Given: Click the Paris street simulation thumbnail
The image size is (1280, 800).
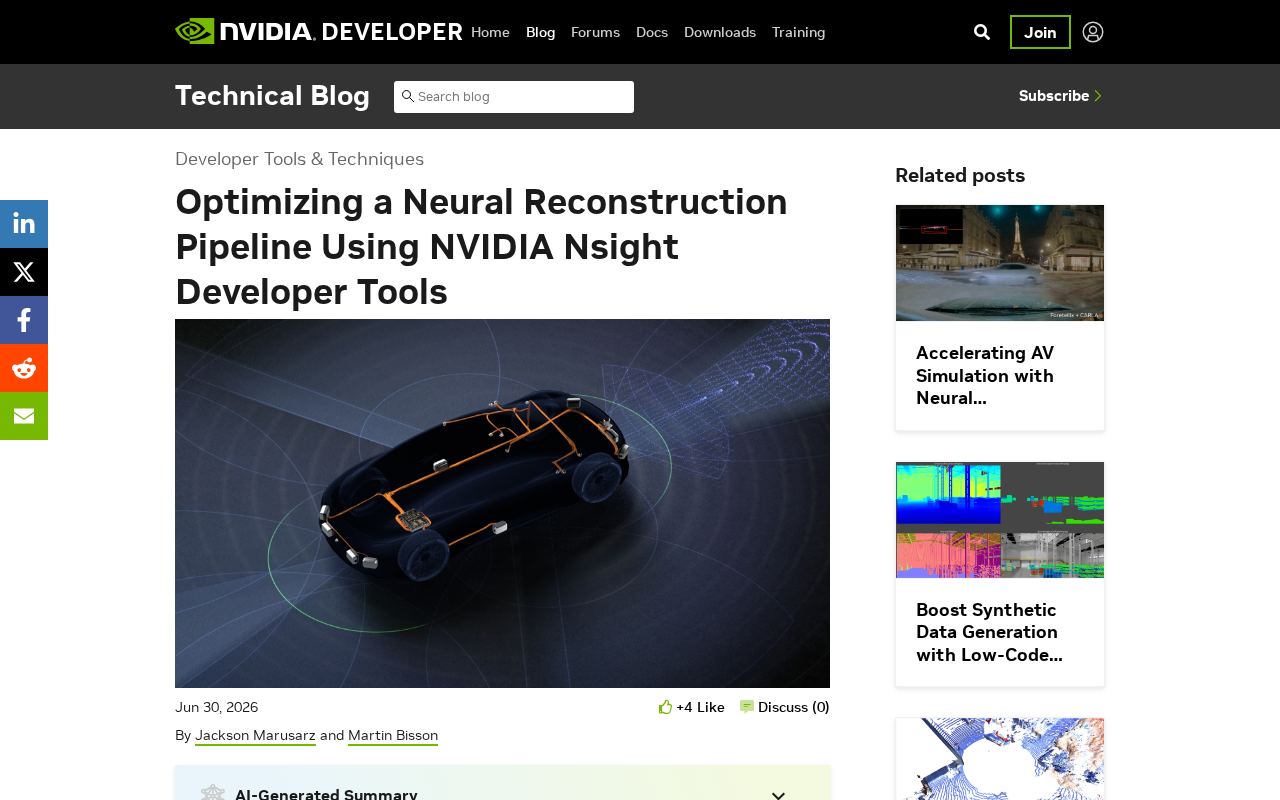Looking at the screenshot, I should [x=1000, y=263].
